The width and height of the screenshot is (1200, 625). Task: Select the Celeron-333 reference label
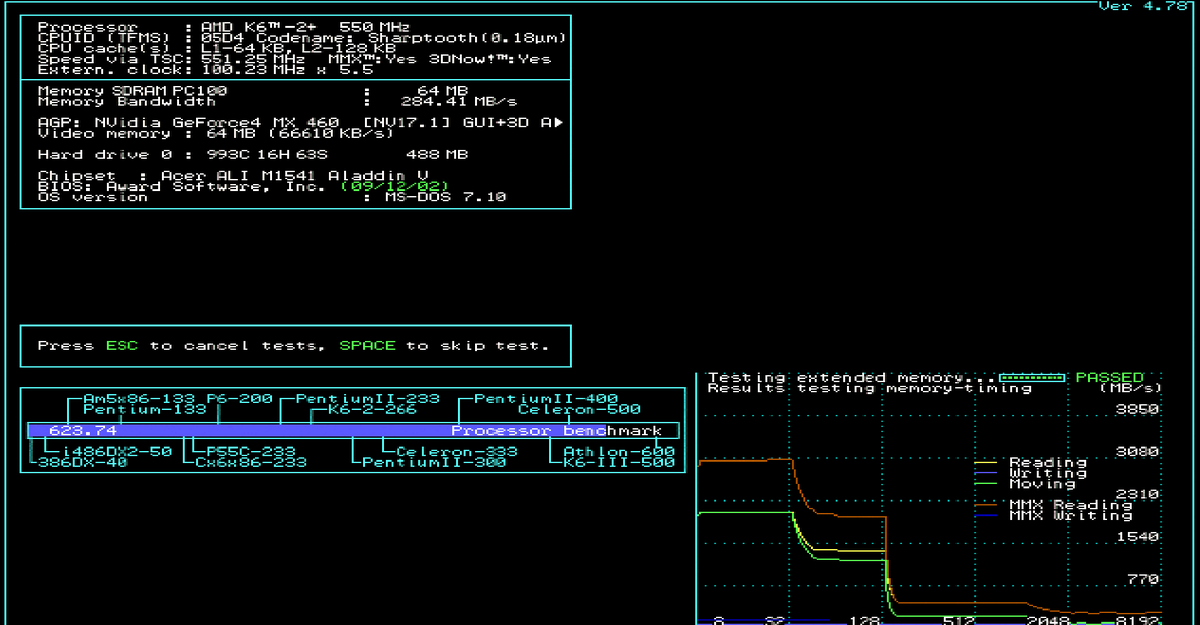[456, 451]
